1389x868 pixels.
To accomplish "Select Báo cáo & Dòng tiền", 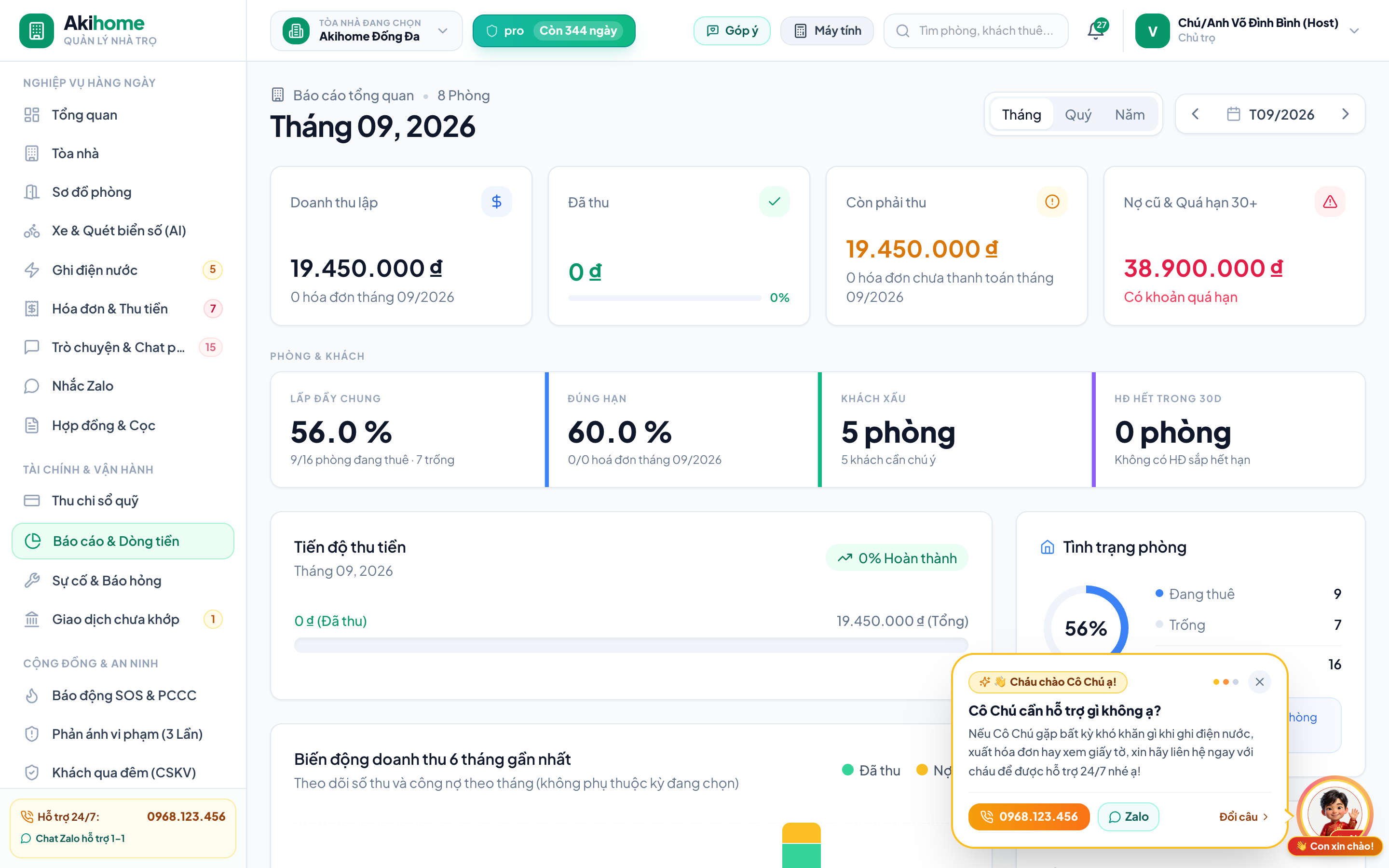I will coord(123,541).
